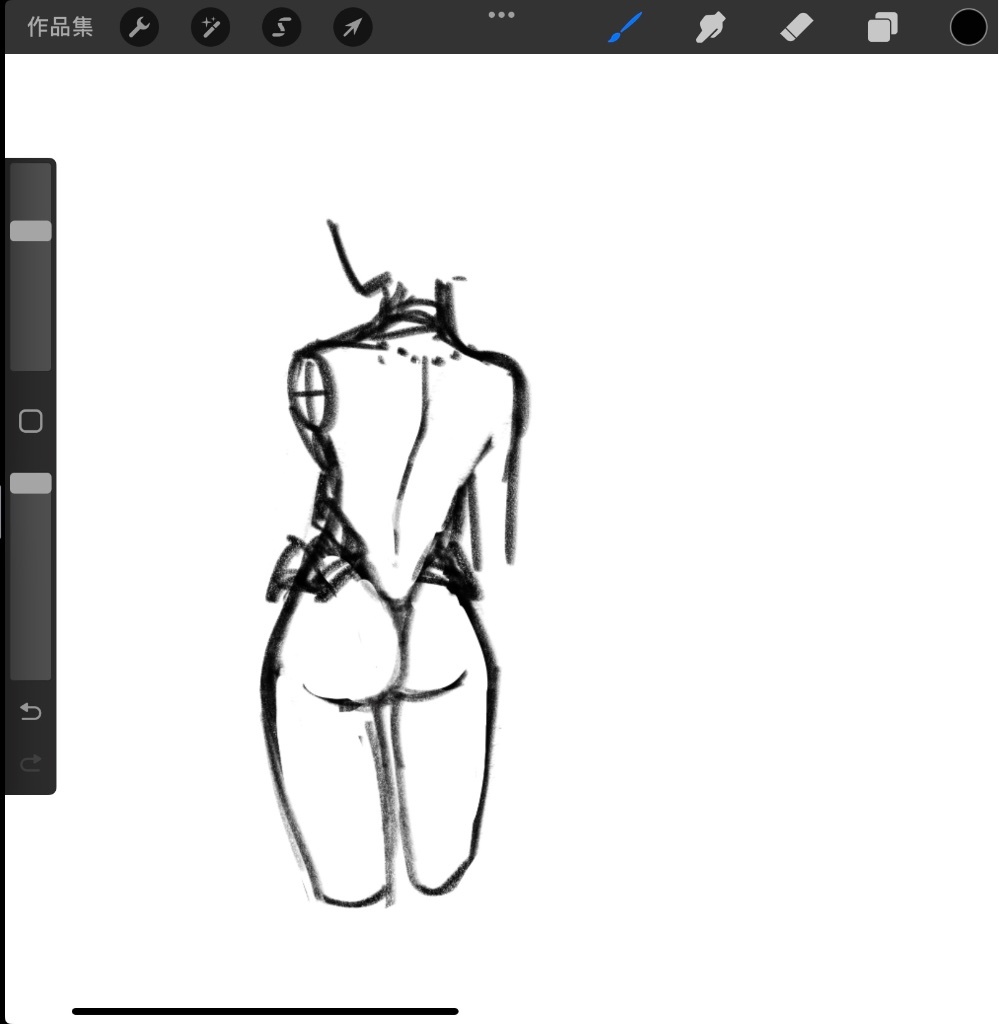Activate the Transform arrow tool

tap(353, 27)
